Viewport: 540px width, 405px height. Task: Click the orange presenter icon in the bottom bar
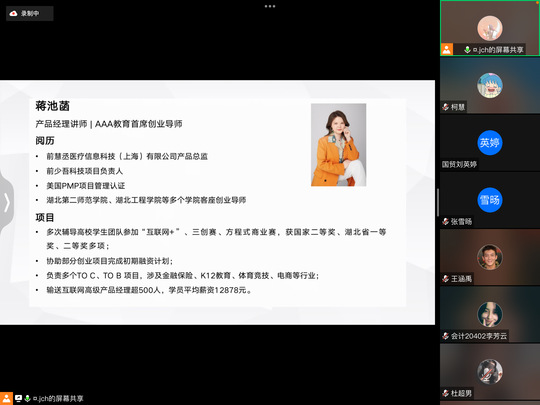click(x=6, y=398)
